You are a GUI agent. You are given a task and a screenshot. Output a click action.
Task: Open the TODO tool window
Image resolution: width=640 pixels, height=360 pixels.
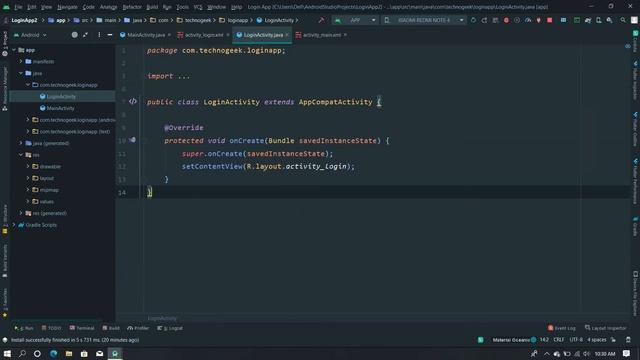click(51, 328)
